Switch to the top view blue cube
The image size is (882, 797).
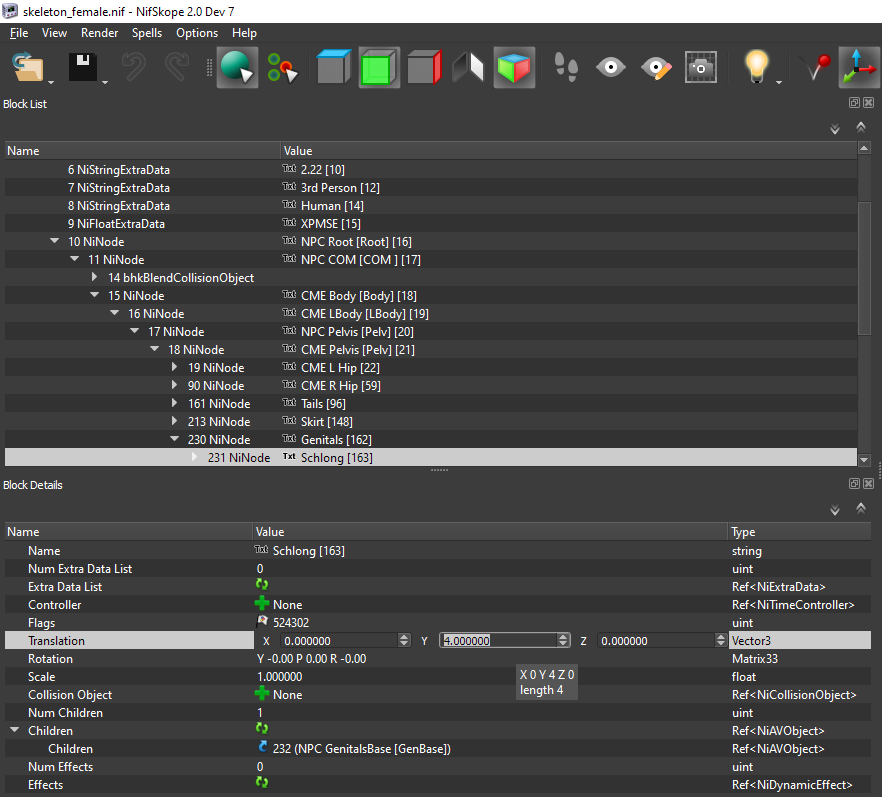(334, 67)
